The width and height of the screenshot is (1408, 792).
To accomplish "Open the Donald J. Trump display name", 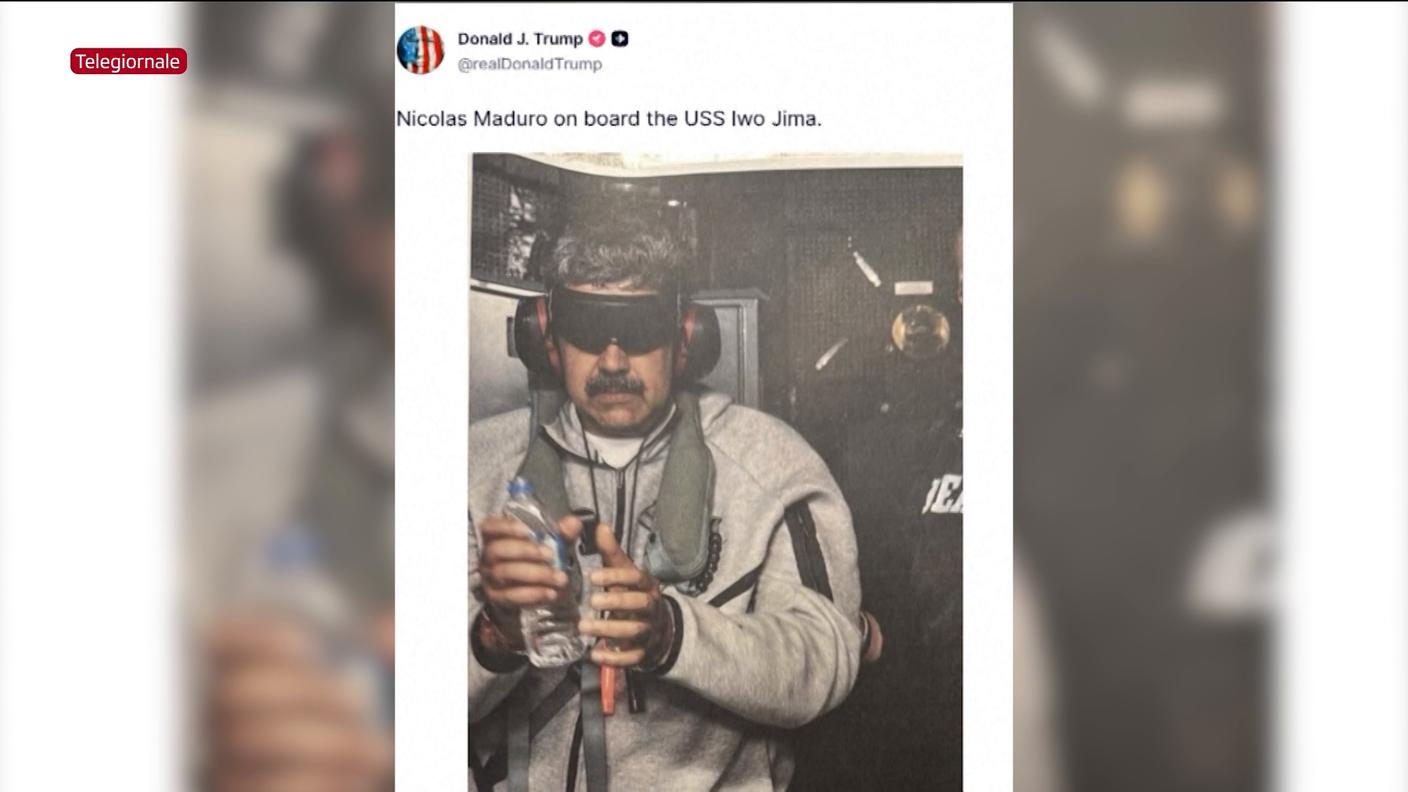I will [x=520, y=39].
